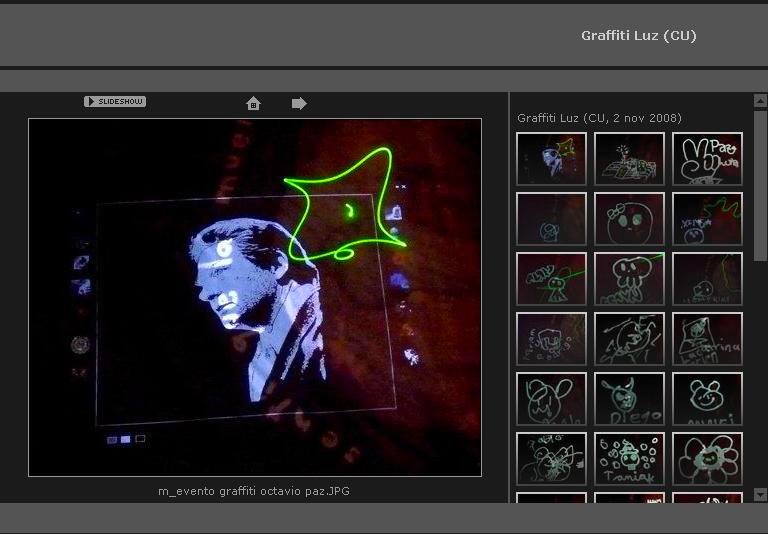This screenshot has width=768, height=534.
Task: Open the green-laser skull thumbnail in third row
Action: (629, 279)
